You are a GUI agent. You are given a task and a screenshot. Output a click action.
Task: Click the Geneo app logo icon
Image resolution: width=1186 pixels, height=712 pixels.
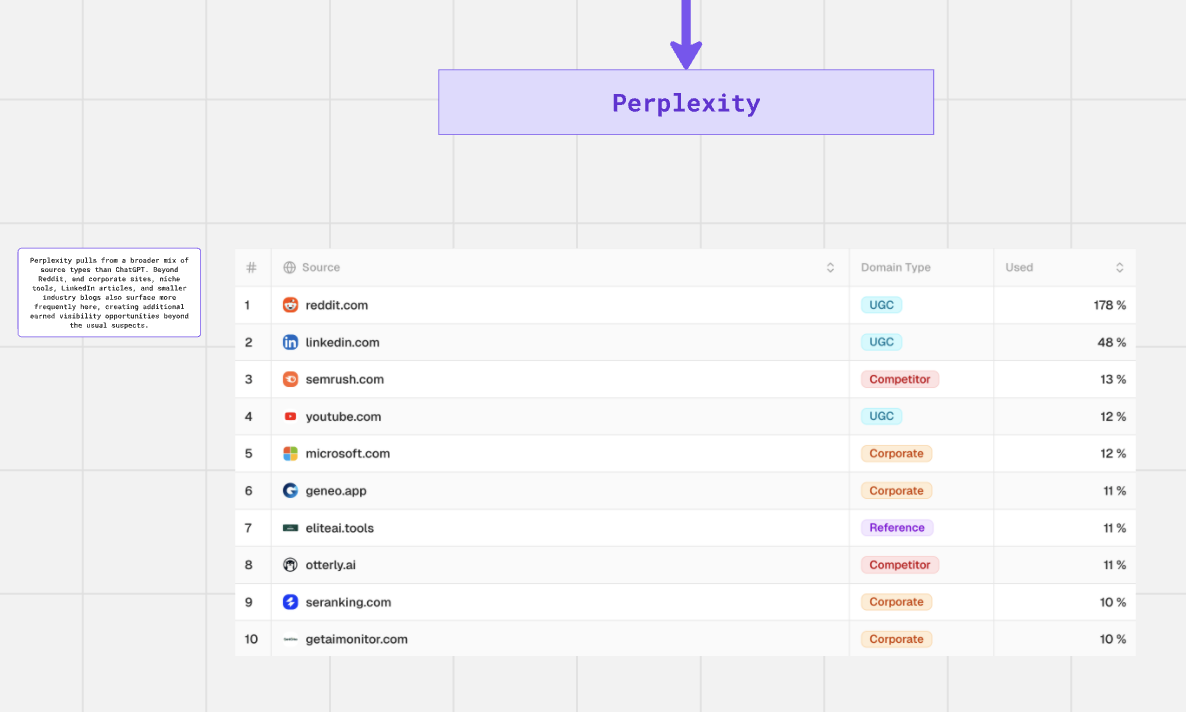click(x=290, y=491)
